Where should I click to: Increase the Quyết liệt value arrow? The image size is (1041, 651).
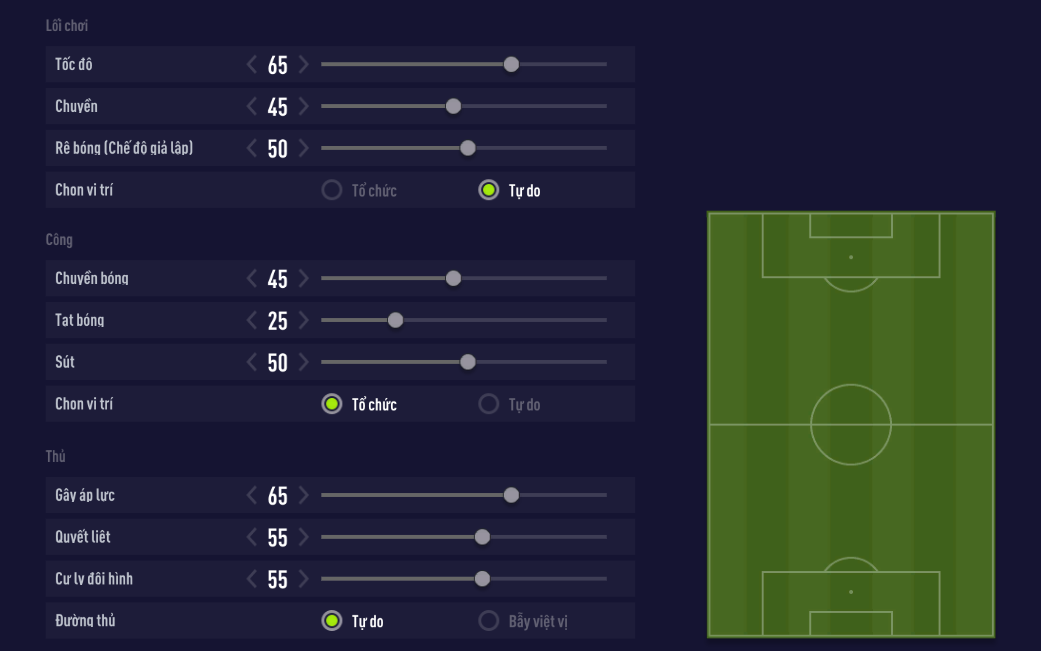[x=304, y=538]
